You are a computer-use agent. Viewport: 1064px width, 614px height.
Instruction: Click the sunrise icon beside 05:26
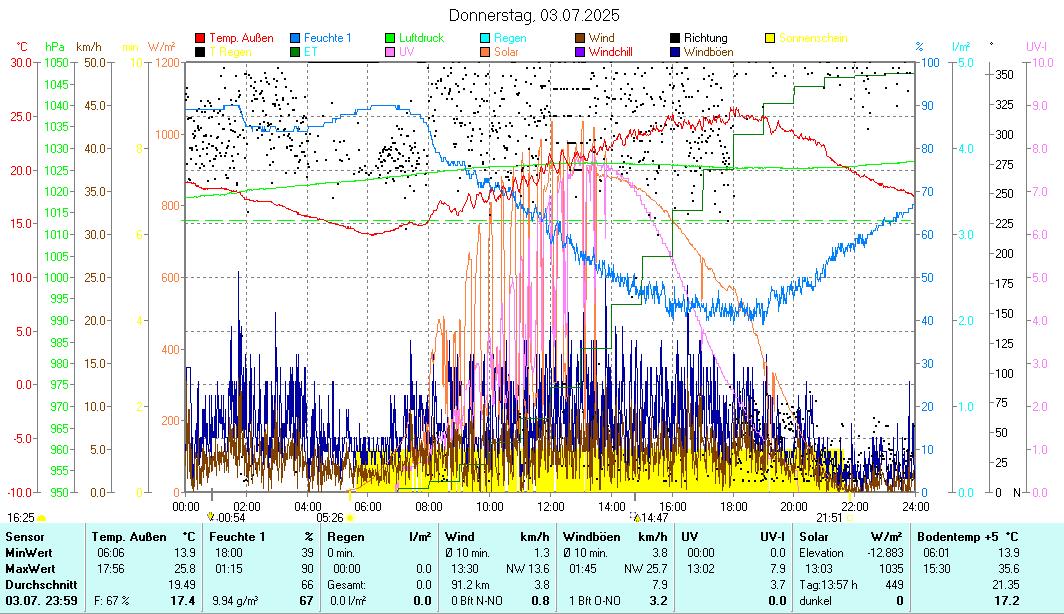point(350,518)
